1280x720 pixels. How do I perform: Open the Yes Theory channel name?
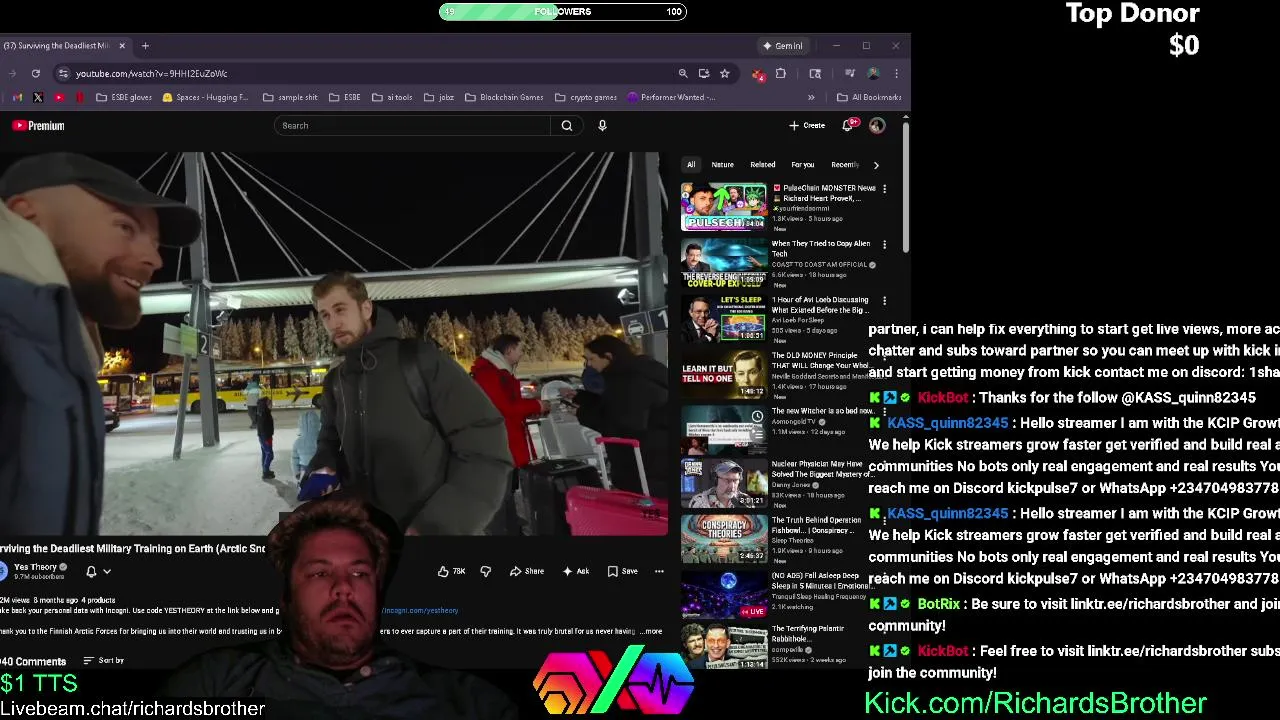(x=35, y=567)
